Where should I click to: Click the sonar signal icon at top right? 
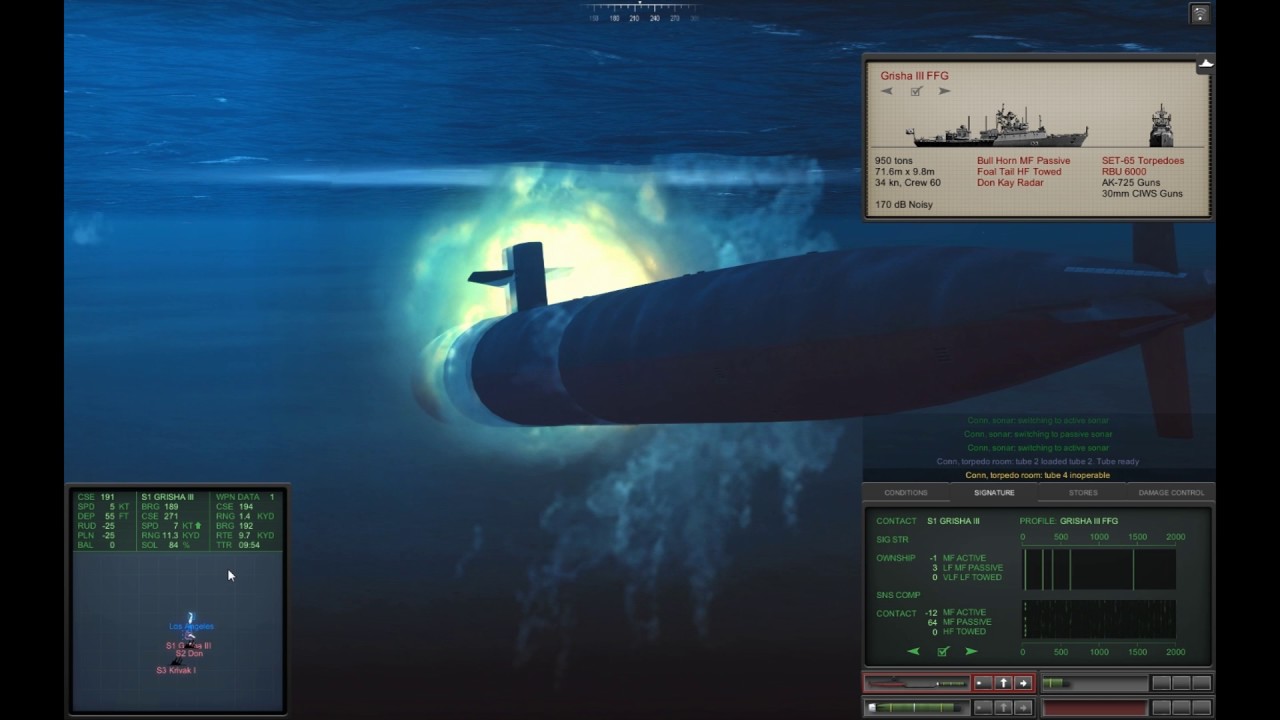pyautogui.click(x=1200, y=14)
